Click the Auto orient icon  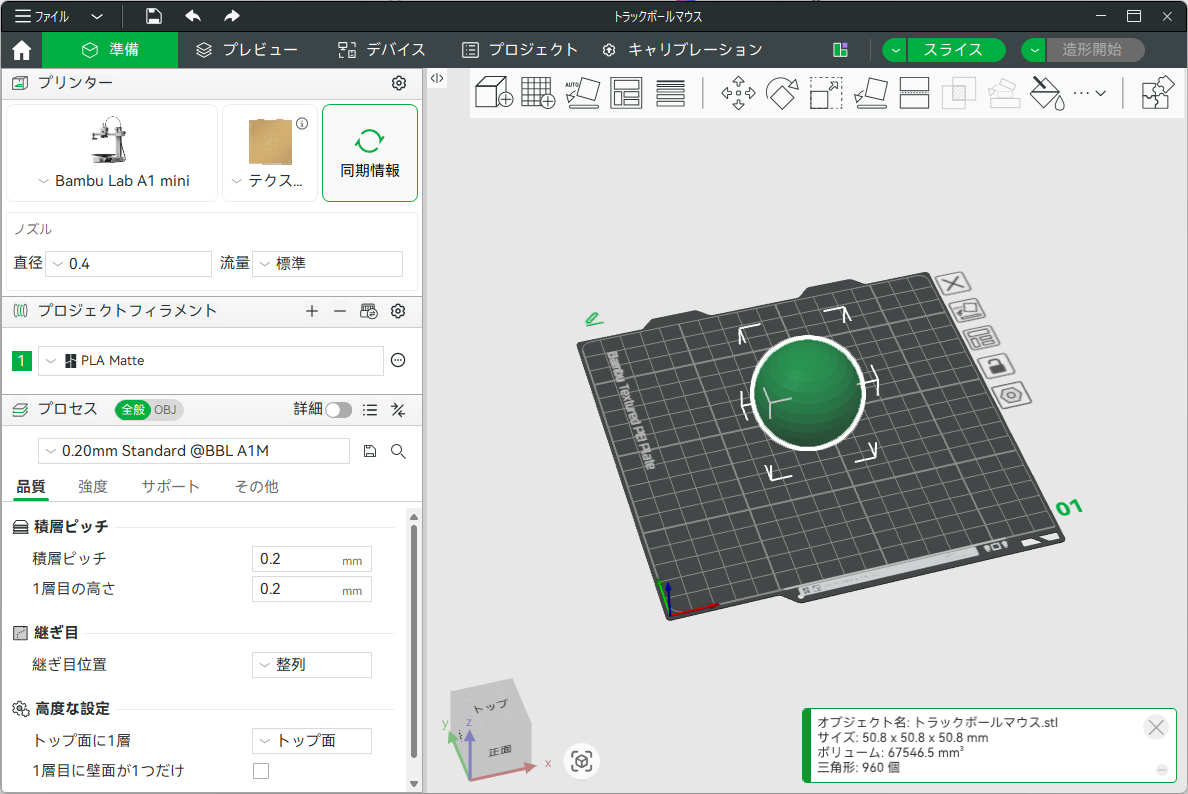pyautogui.click(x=582, y=92)
